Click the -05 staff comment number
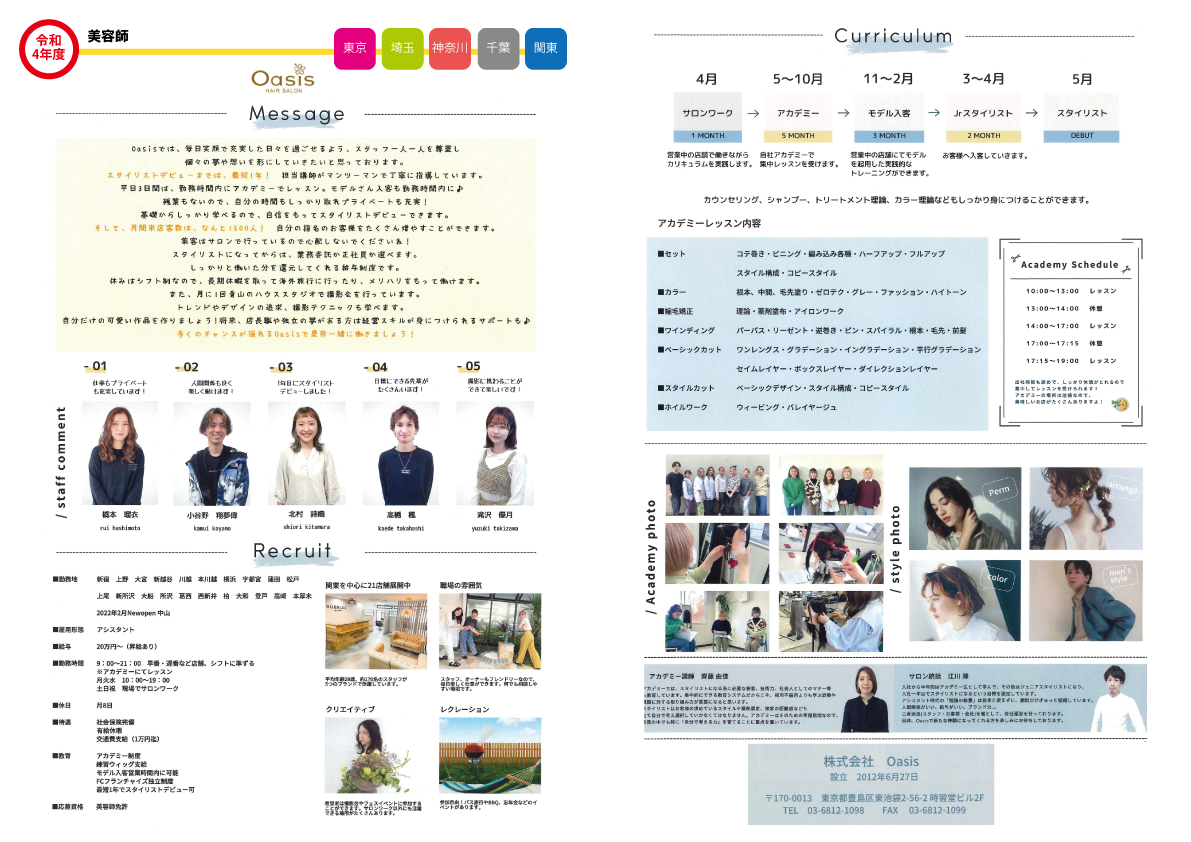 pyautogui.click(x=469, y=366)
